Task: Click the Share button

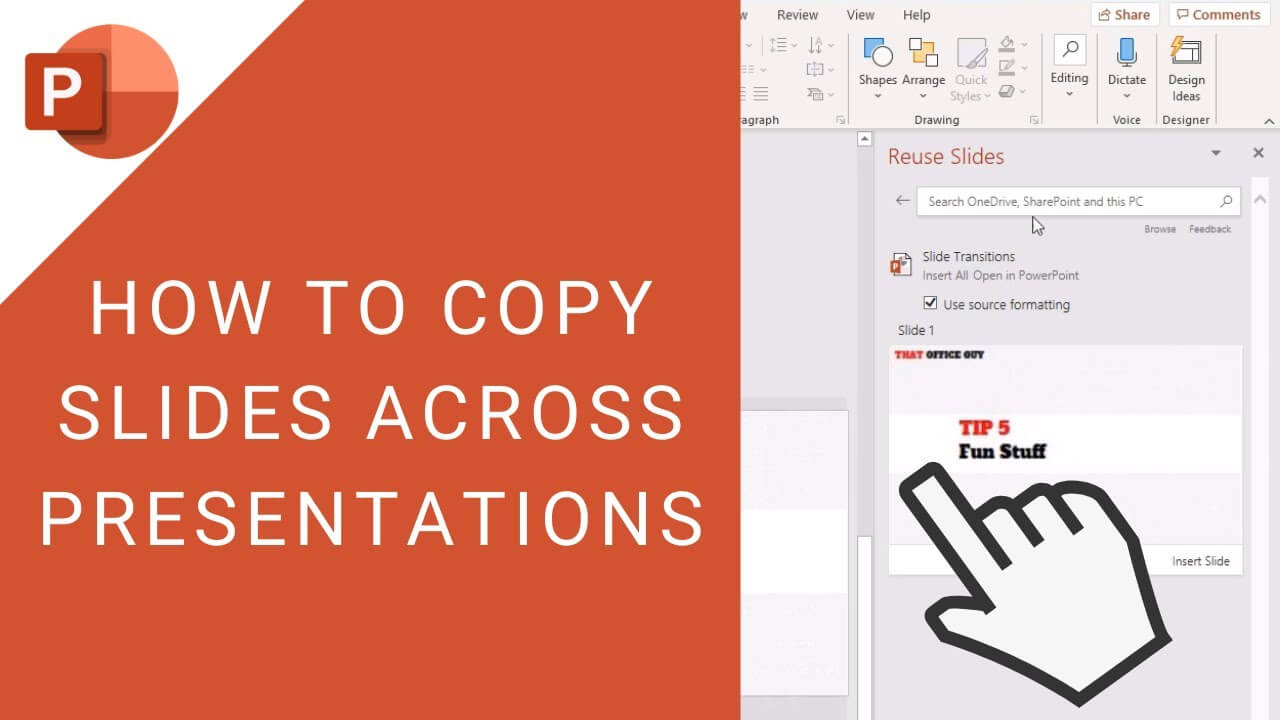Action: (1124, 15)
